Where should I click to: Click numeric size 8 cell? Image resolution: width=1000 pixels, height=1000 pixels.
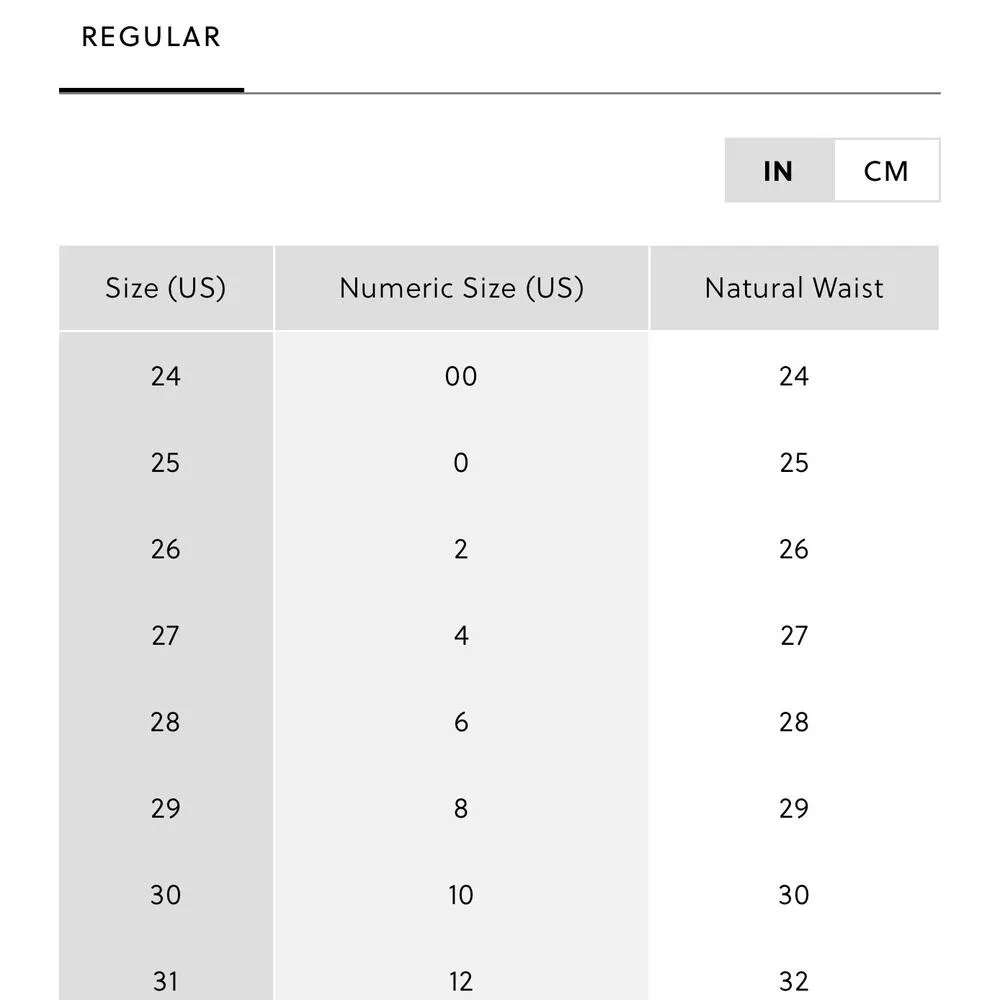click(461, 809)
